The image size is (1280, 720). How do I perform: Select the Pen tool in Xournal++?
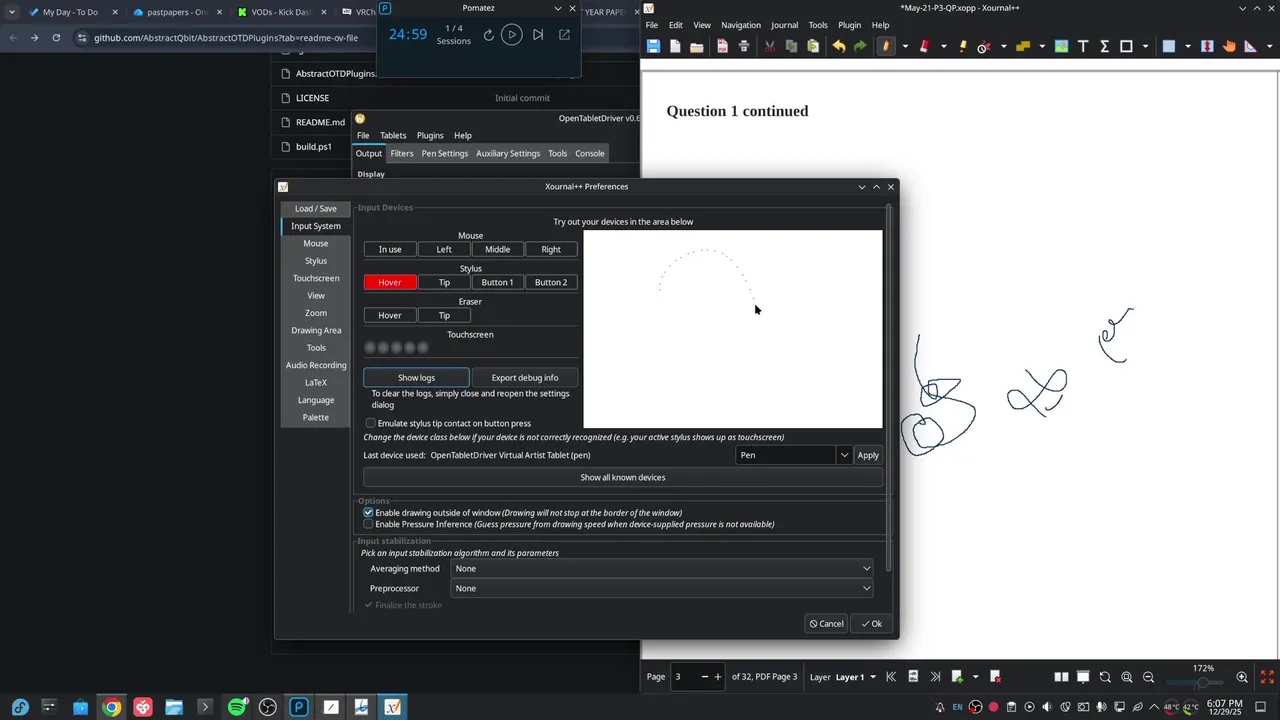[885, 46]
